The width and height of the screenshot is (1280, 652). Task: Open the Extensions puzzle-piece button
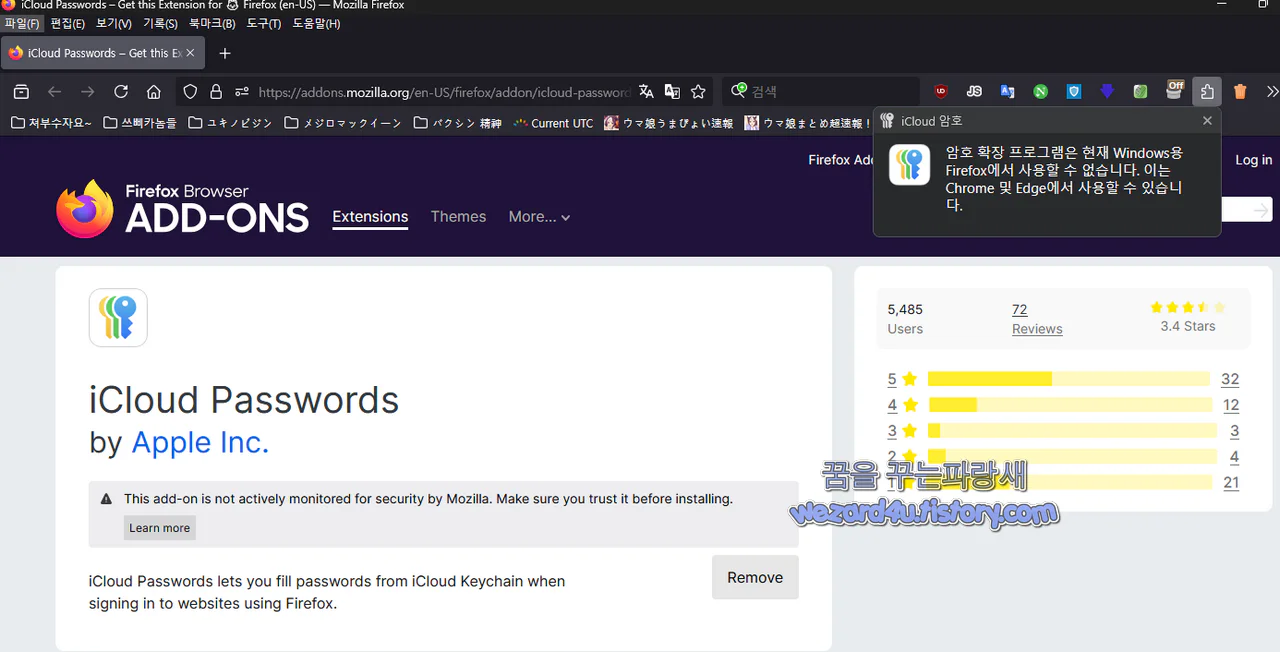1207,92
